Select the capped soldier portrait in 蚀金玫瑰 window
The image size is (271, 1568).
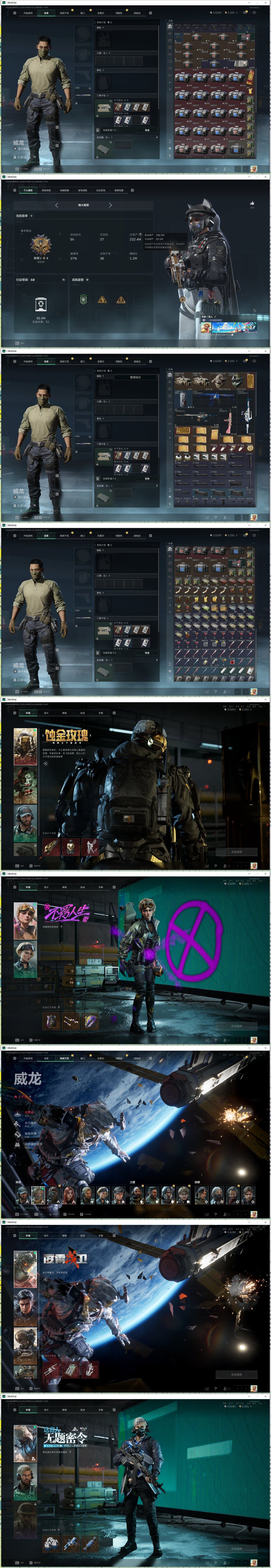pos(25,823)
